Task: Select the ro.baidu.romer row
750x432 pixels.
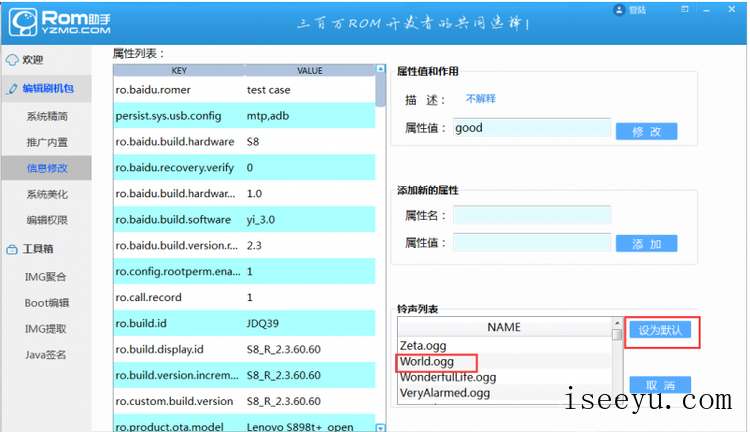Action: tap(244, 90)
